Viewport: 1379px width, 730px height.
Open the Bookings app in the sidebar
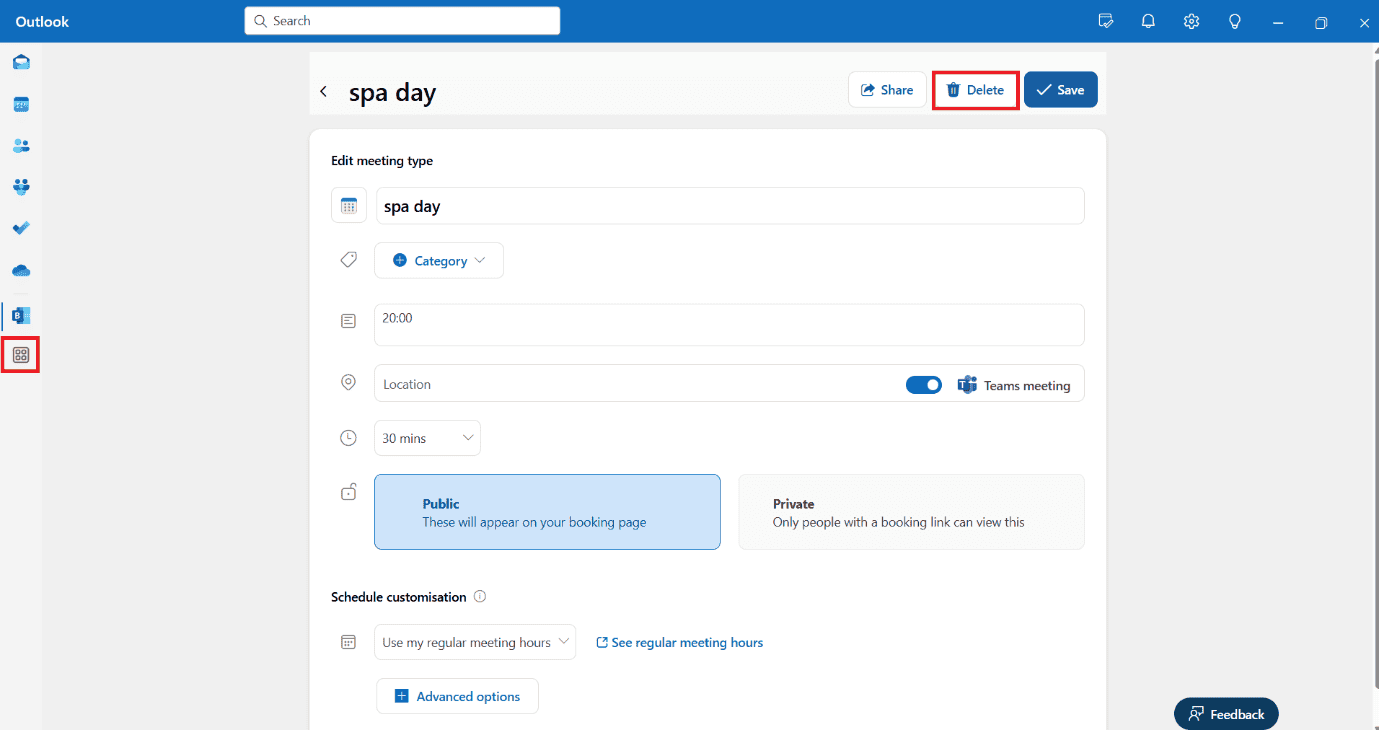click(x=21, y=315)
